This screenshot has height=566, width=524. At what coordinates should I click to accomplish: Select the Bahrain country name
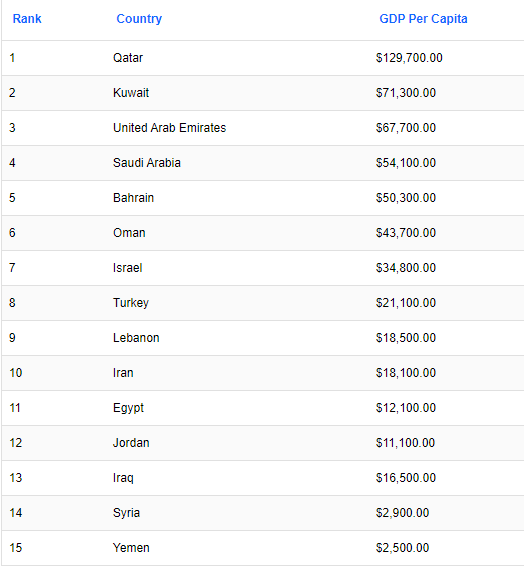point(134,198)
